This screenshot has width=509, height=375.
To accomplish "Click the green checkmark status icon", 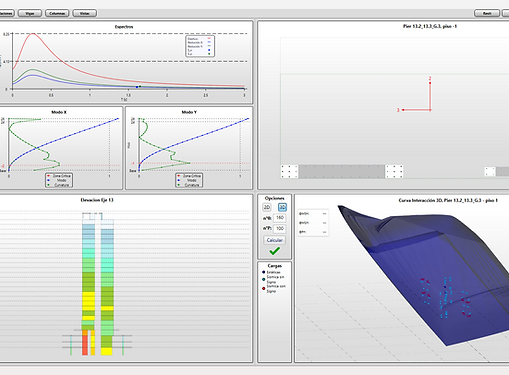I will [274, 251].
